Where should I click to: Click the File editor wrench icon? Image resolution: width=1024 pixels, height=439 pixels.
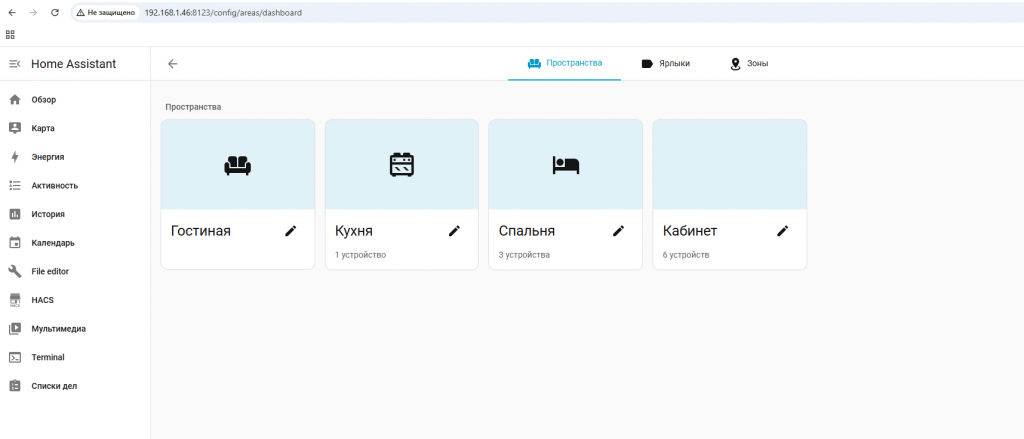[14, 271]
